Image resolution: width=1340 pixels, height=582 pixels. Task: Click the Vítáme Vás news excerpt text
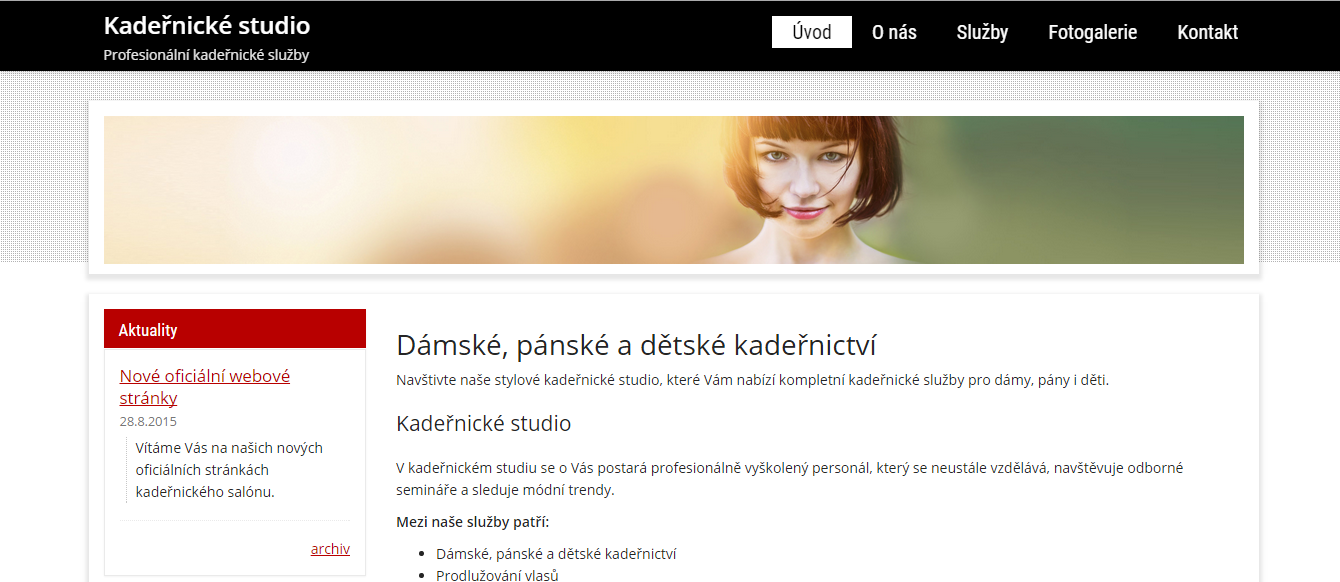[x=229, y=470]
